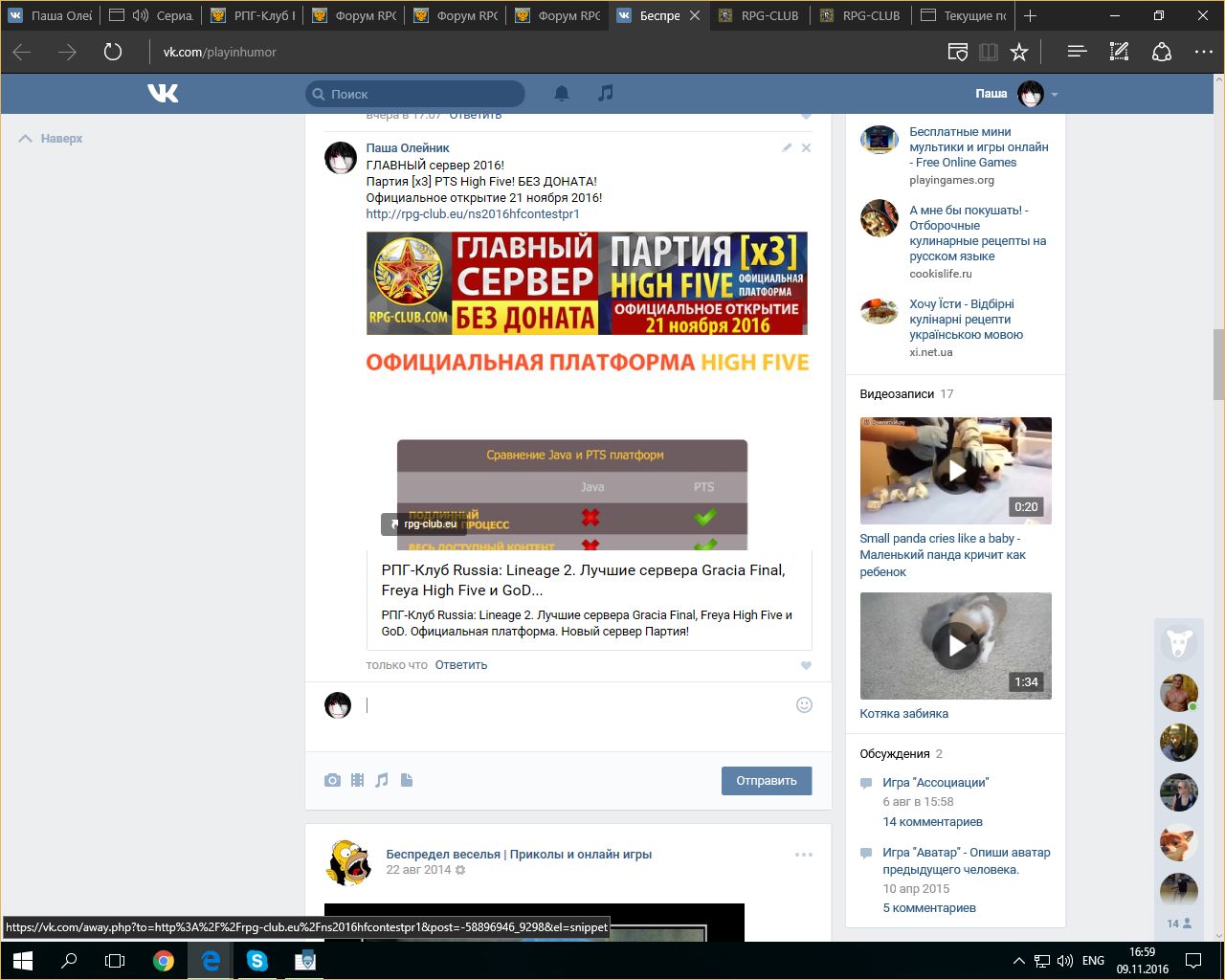The height and width of the screenshot is (980, 1225).
Task: Switch to the Текущие browser tab
Action: click(964, 15)
